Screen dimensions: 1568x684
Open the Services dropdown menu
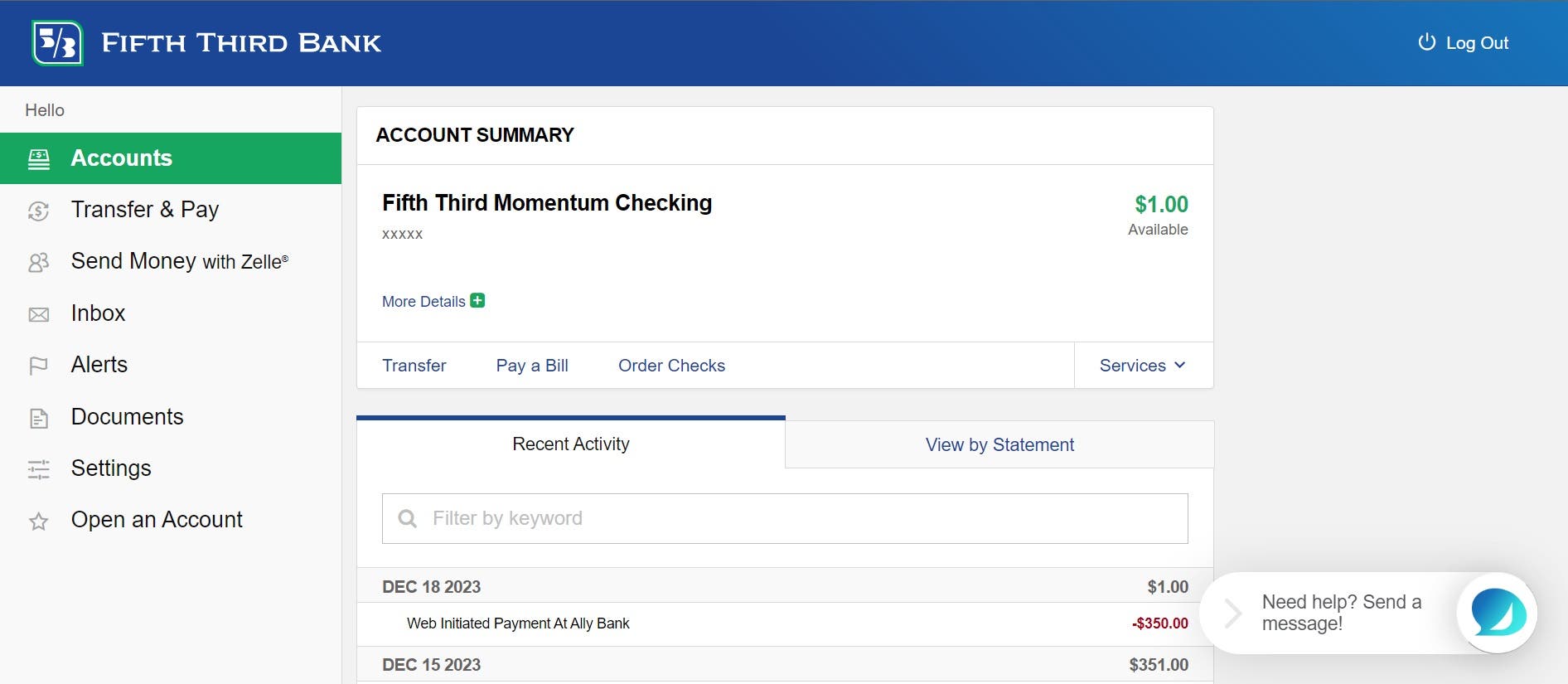(1142, 366)
